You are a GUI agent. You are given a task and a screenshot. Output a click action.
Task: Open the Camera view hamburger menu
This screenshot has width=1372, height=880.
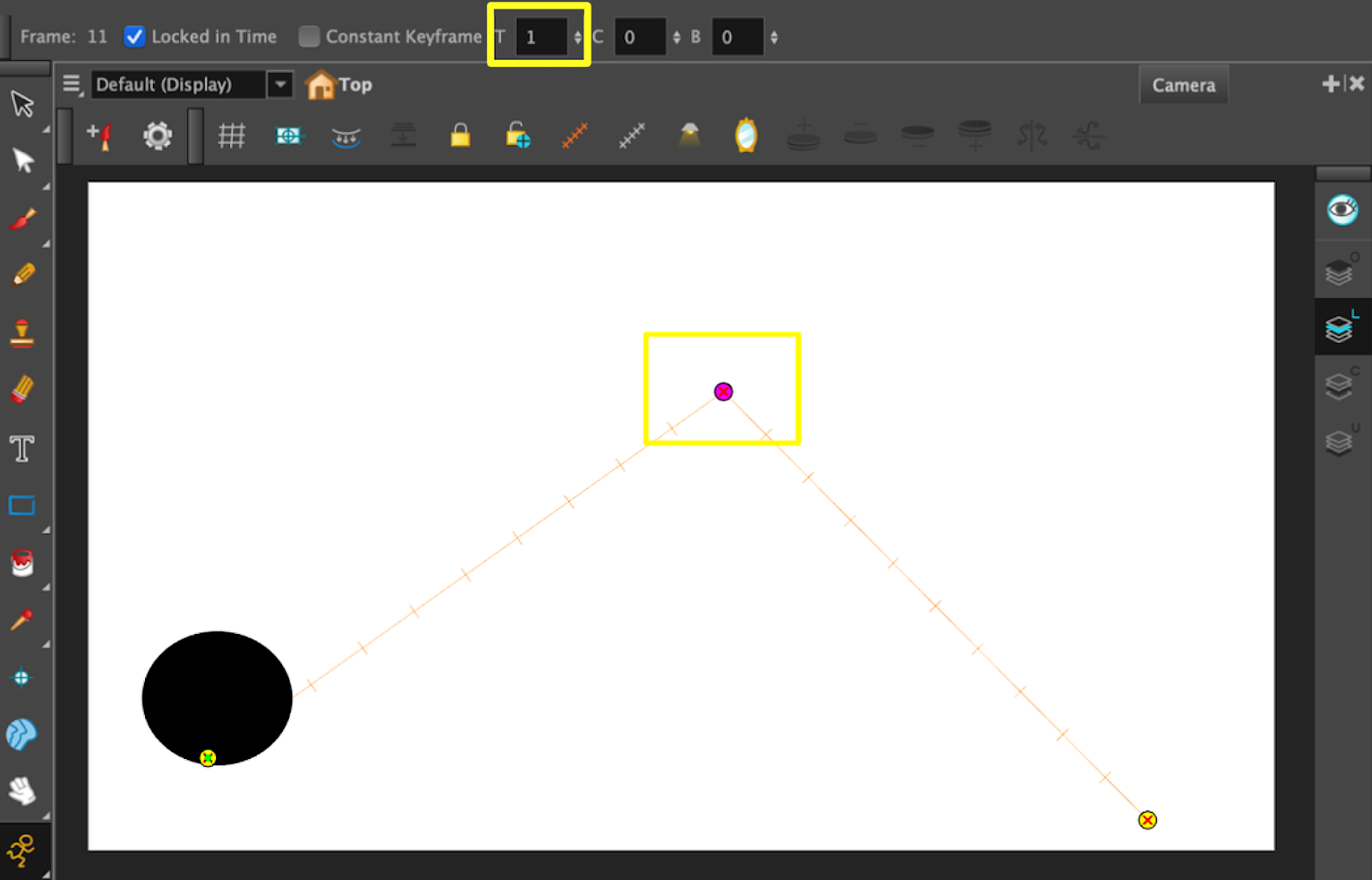pyautogui.click(x=72, y=85)
